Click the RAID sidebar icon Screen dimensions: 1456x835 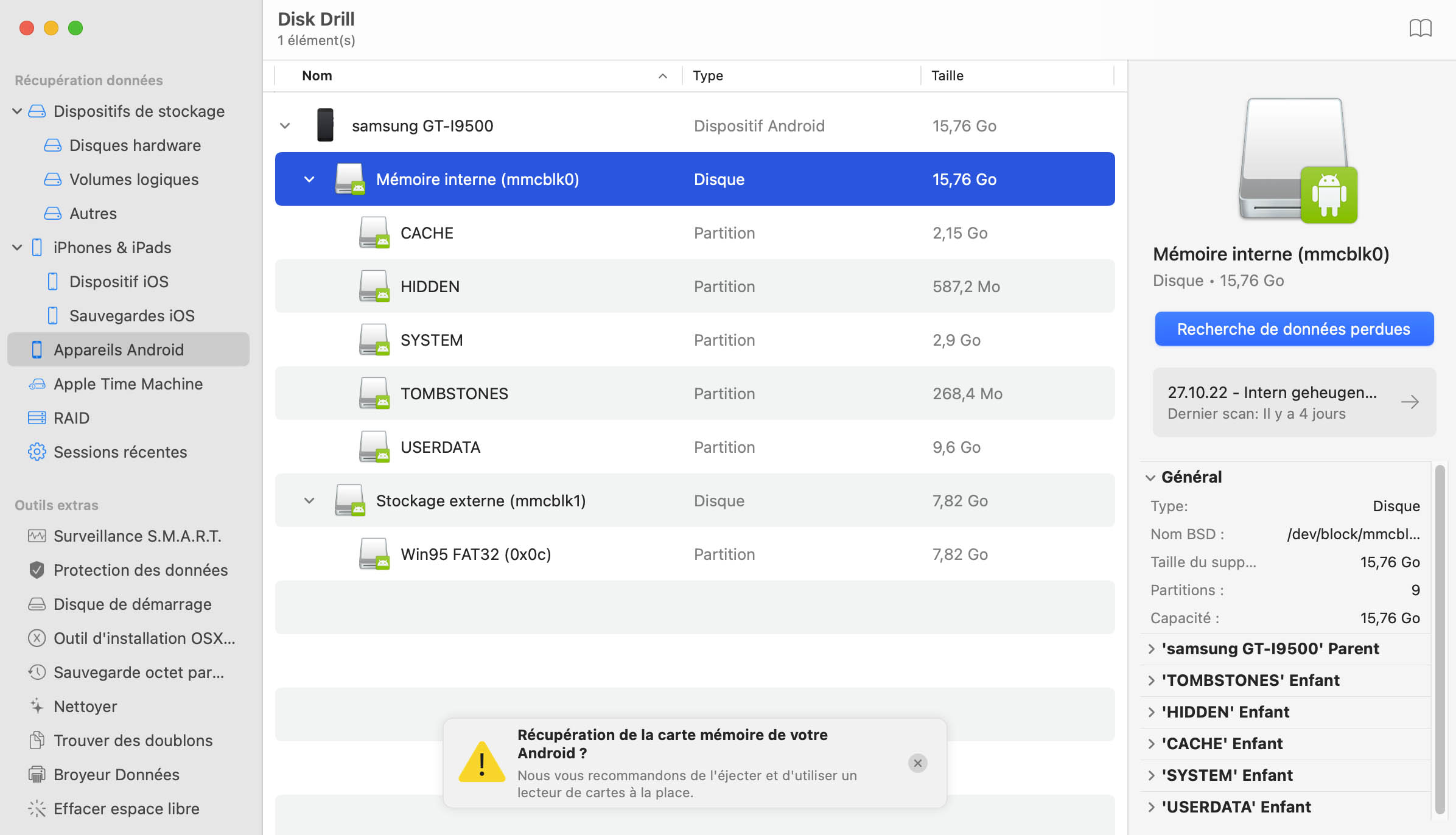(x=37, y=417)
